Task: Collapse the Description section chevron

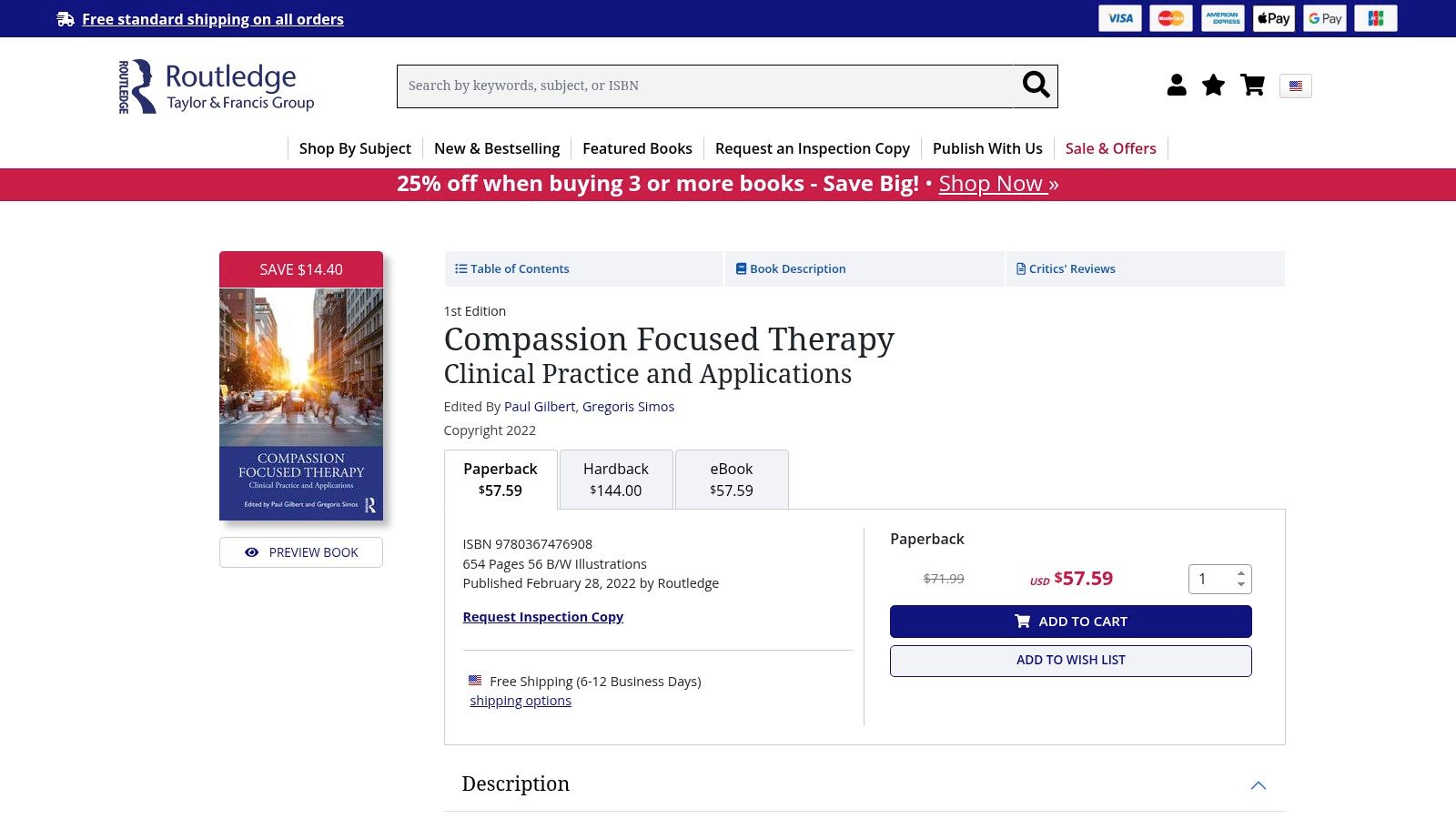Action: click(1258, 785)
